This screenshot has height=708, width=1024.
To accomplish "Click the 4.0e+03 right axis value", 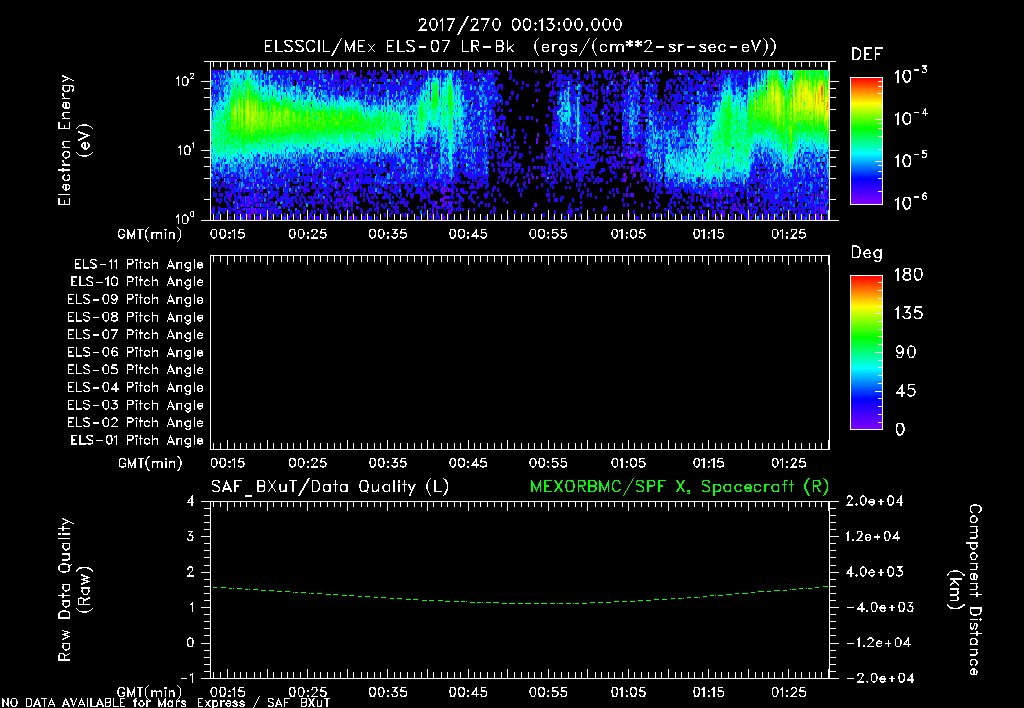I will pos(874,571).
